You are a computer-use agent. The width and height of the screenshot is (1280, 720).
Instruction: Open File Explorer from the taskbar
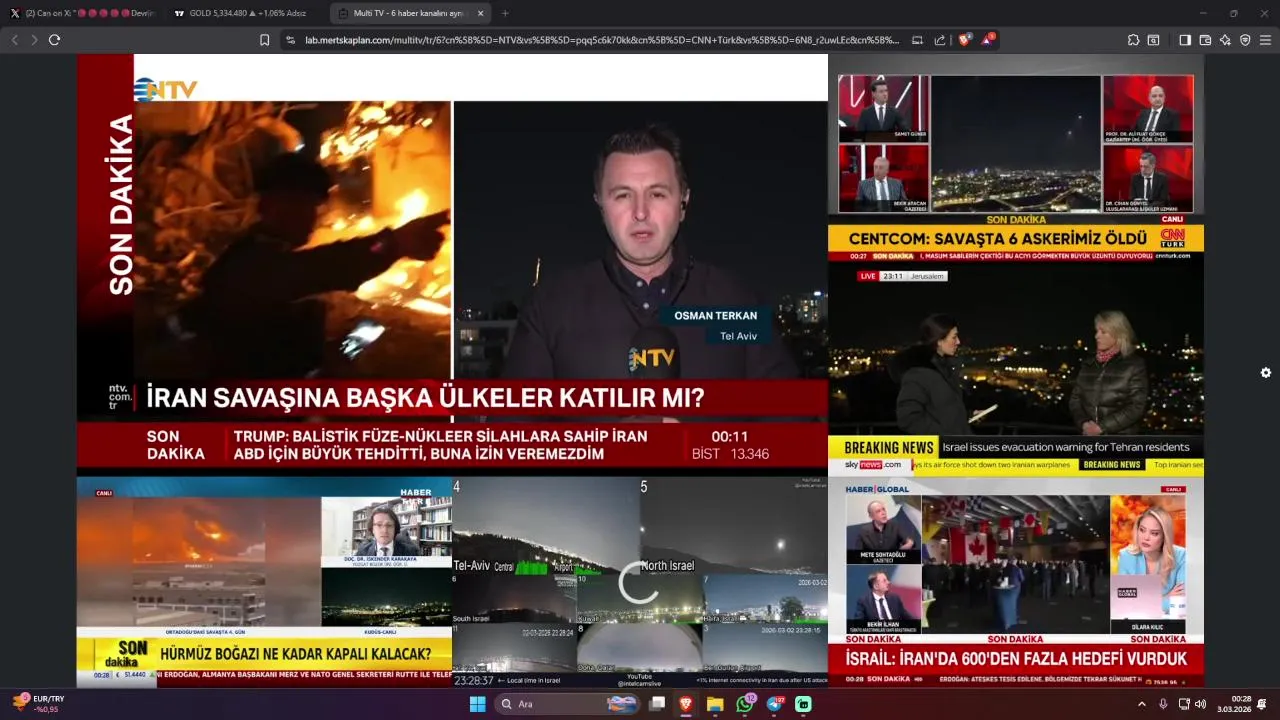pyautogui.click(x=715, y=704)
